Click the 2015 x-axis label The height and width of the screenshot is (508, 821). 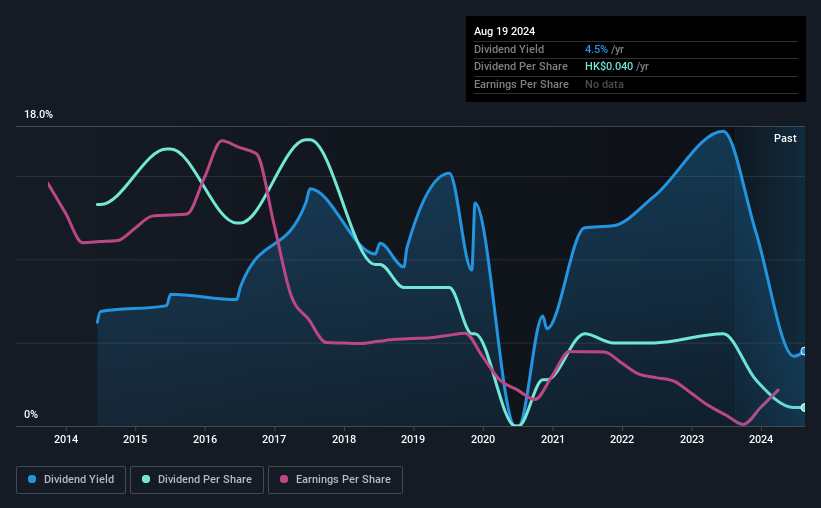135,439
